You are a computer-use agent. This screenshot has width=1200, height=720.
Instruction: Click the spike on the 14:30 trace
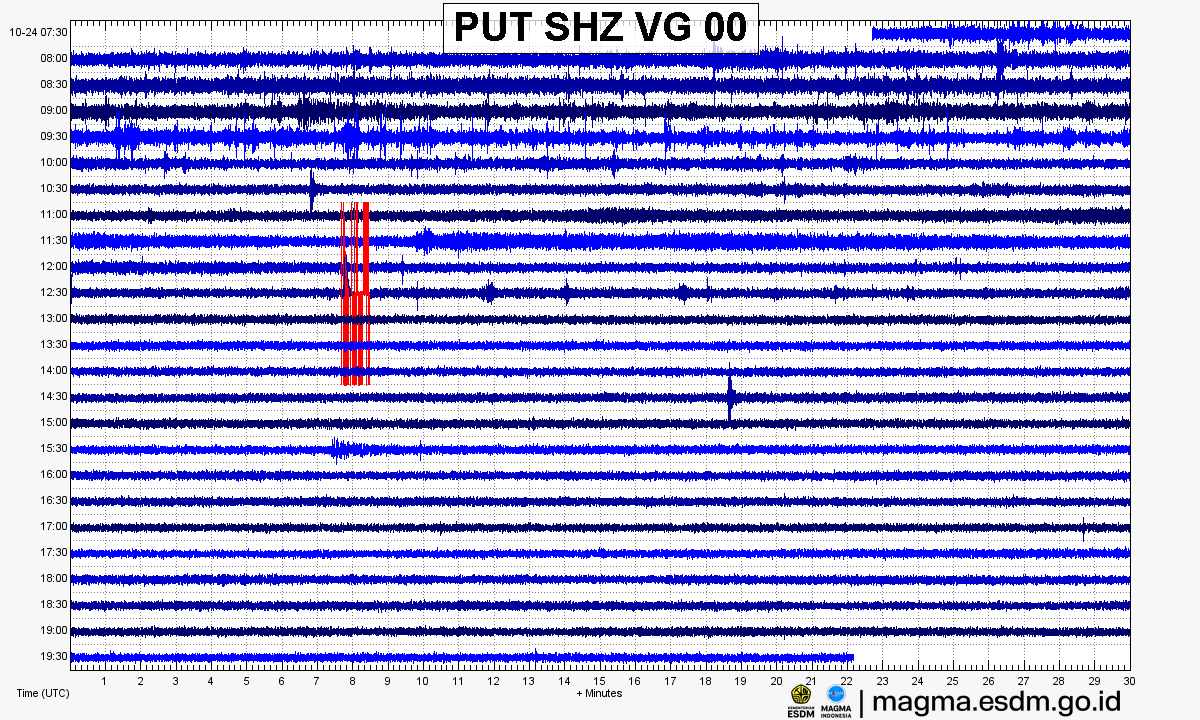(730, 395)
